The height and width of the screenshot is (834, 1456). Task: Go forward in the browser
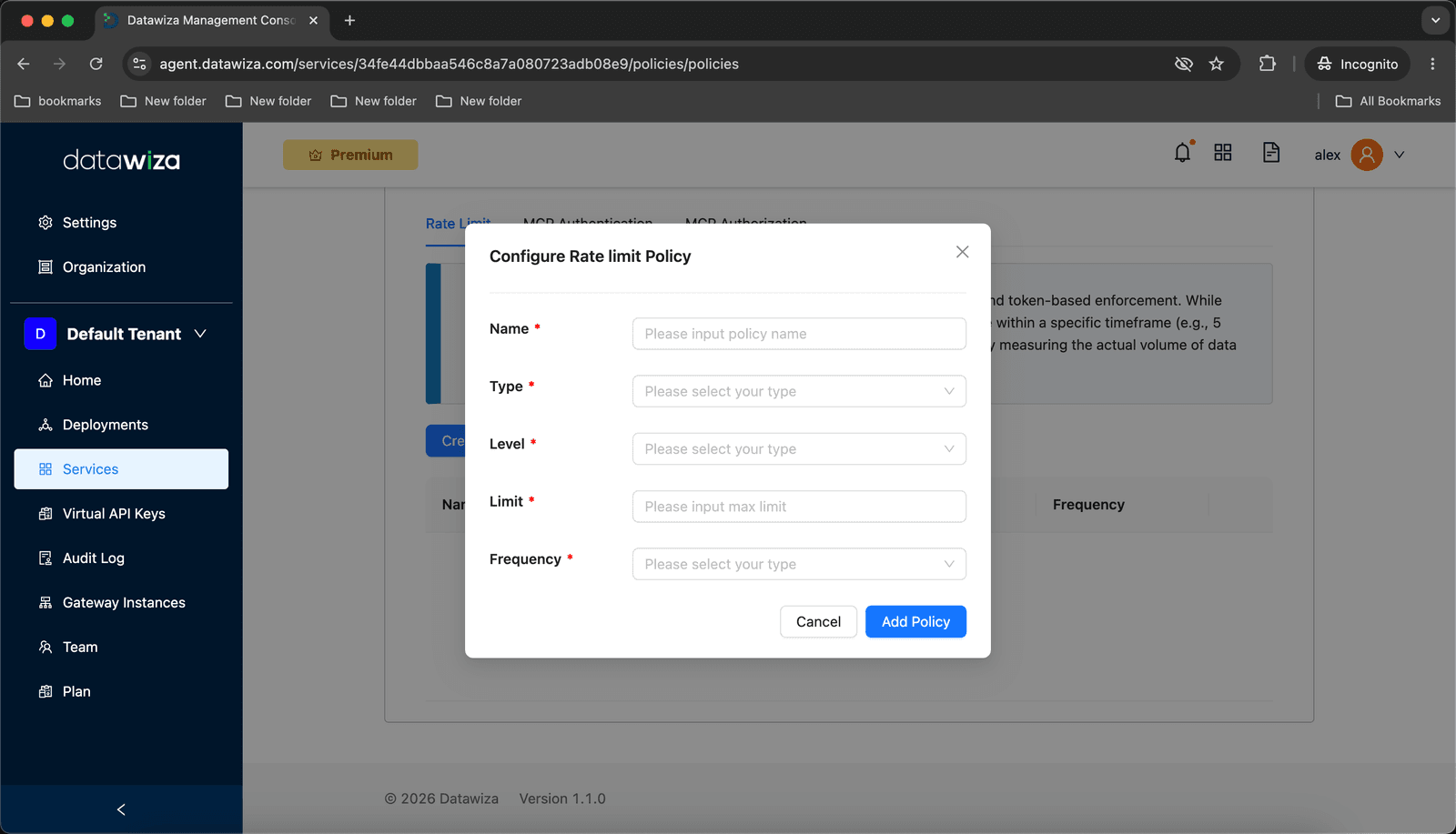tap(59, 64)
